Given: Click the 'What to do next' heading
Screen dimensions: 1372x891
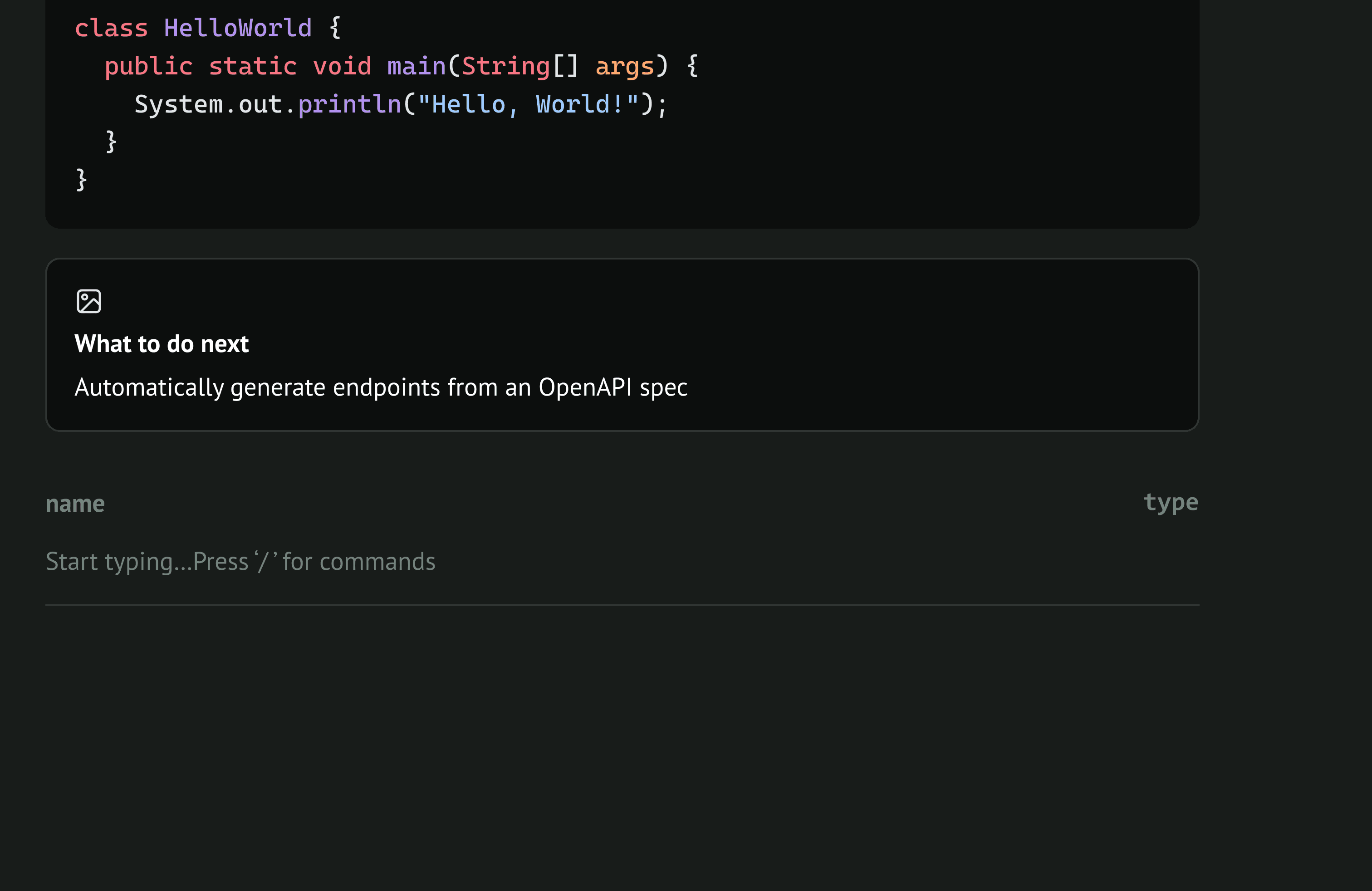Looking at the screenshot, I should 162,344.
